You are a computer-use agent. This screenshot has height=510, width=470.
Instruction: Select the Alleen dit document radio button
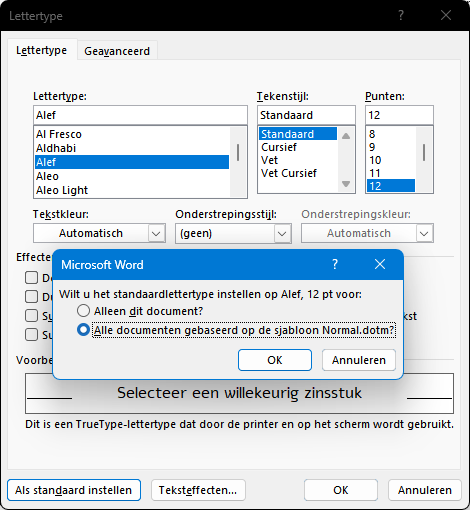pos(83,311)
